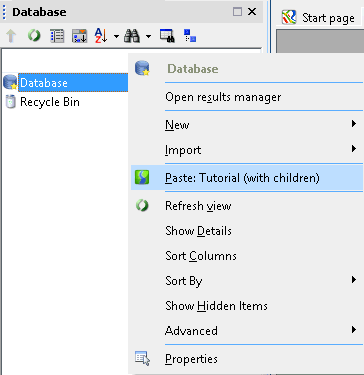364x375 pixels.
Task: Open dropdown arrow next to A-Z sort
Action: pos(116,36)
